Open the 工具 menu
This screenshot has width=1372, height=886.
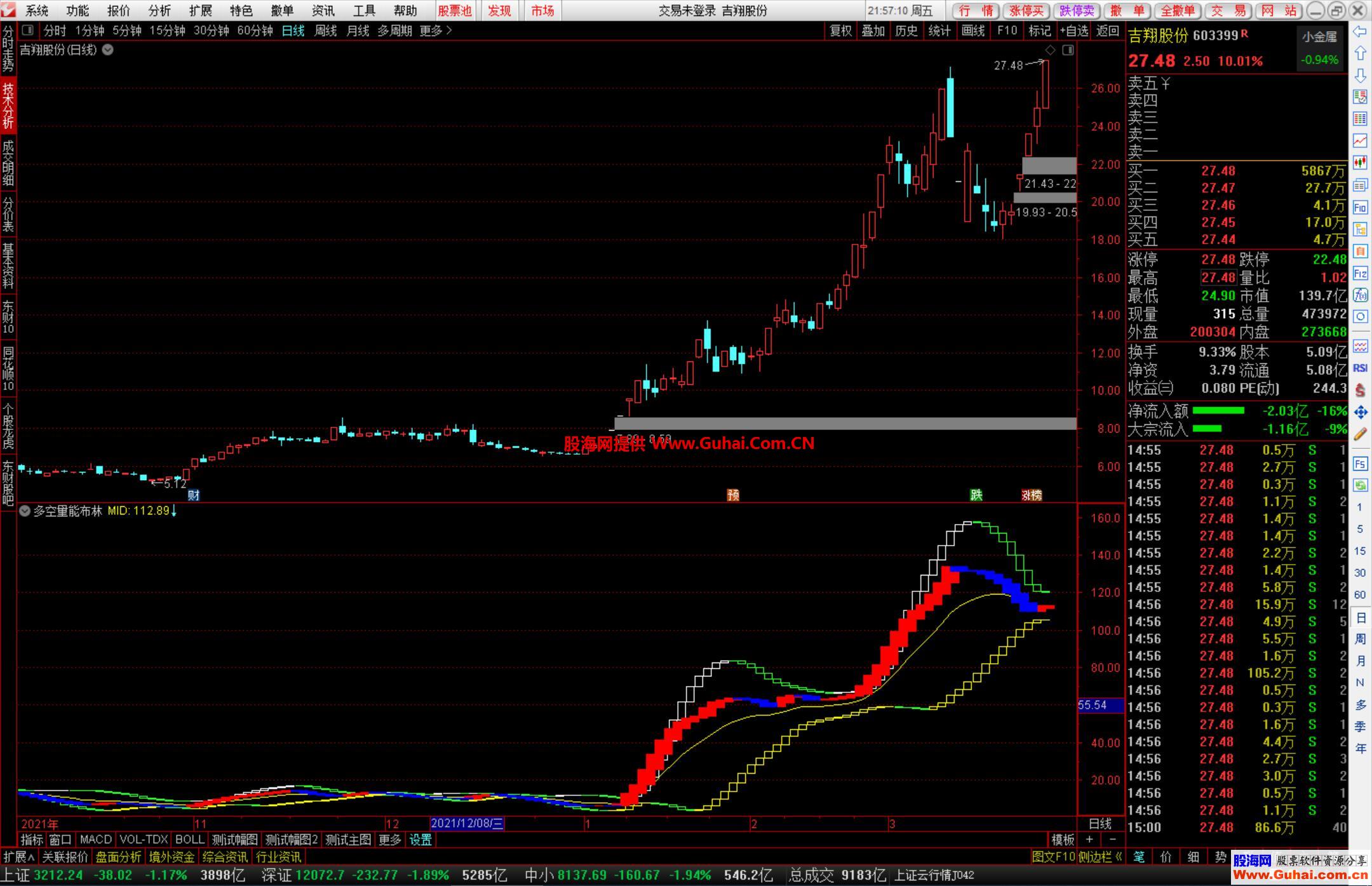click(x=364, y=11)
